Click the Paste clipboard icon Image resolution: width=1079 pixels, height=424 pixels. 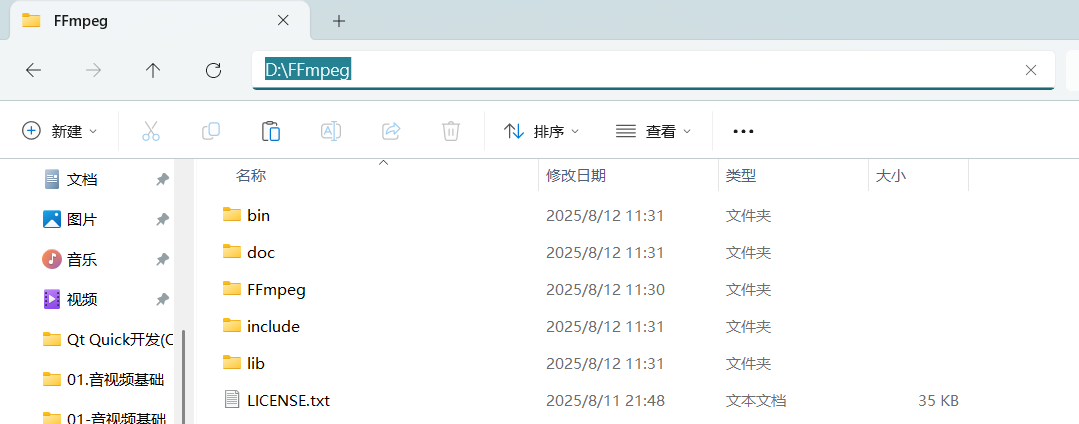pos(270,131)
